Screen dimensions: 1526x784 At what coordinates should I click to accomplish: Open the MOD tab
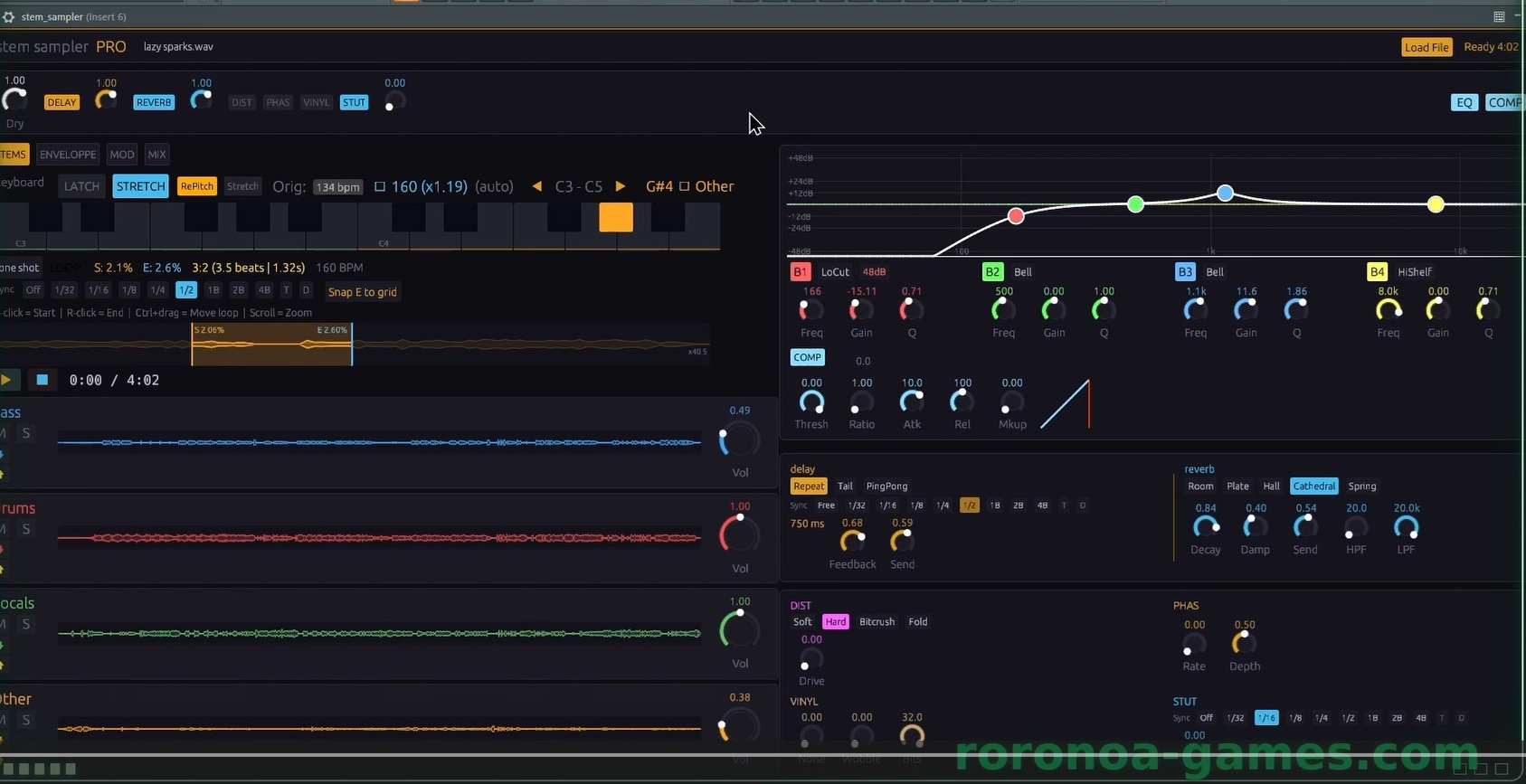pos(122,155)
